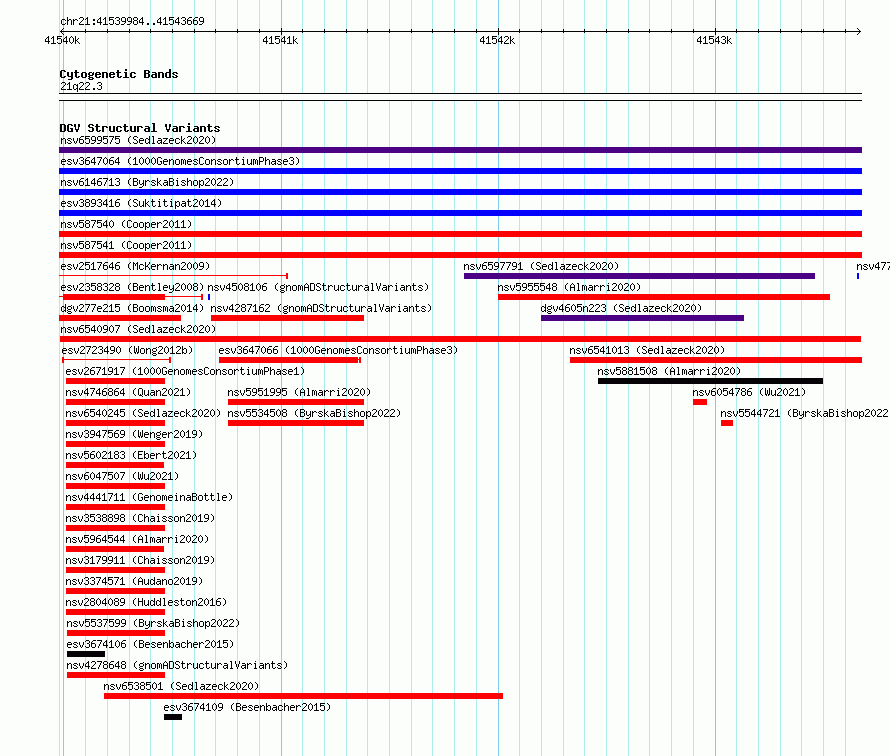The image size is (890, 756).
Task: Click the 41541k ruler tick label
Action: tap(280, 40)
